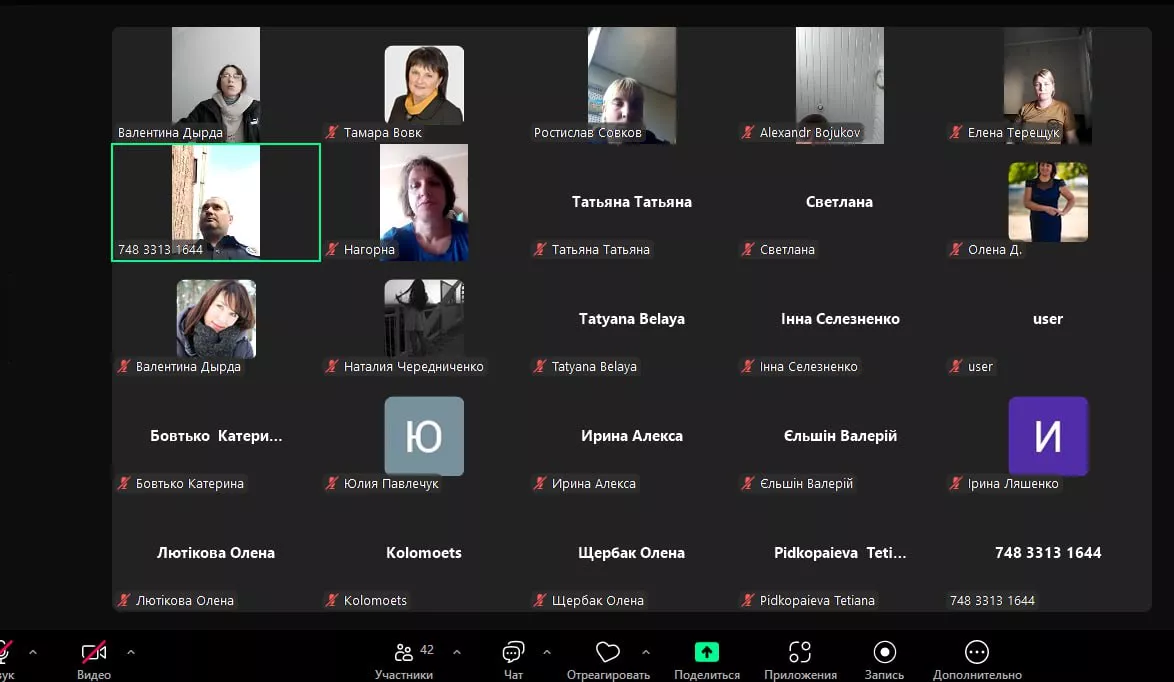Toggle the Видео camera on
This screenshot has height=682, width=1174.
(x=94, y=653)
